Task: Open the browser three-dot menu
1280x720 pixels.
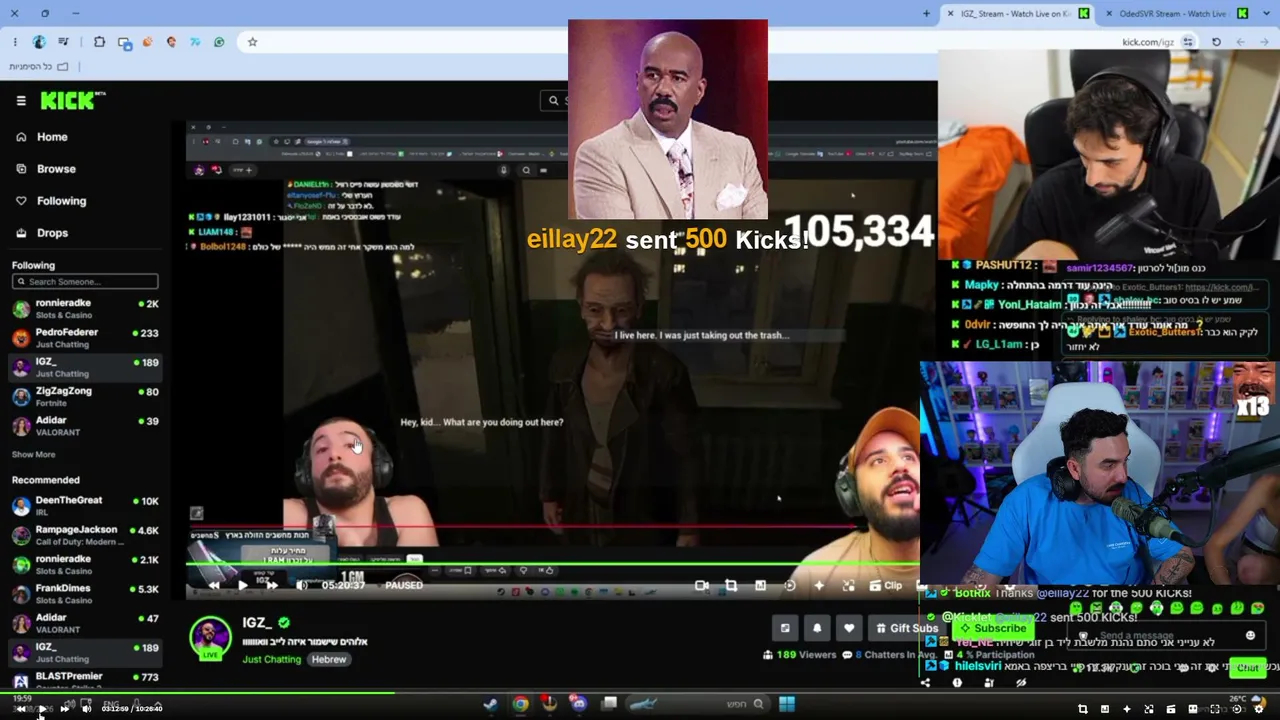Action: [x=15, y=42]
